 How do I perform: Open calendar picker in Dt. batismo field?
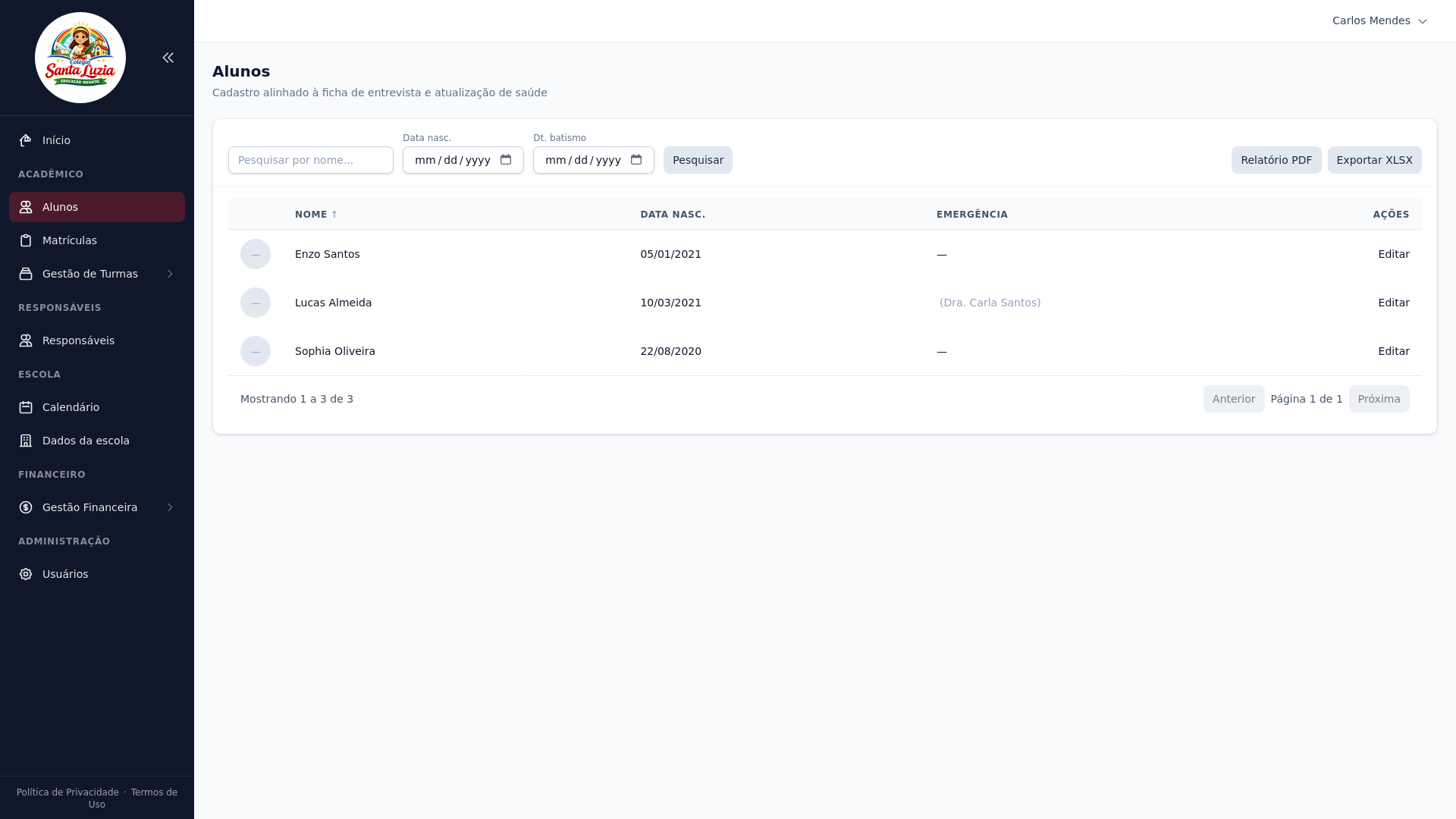pos(636,160)
